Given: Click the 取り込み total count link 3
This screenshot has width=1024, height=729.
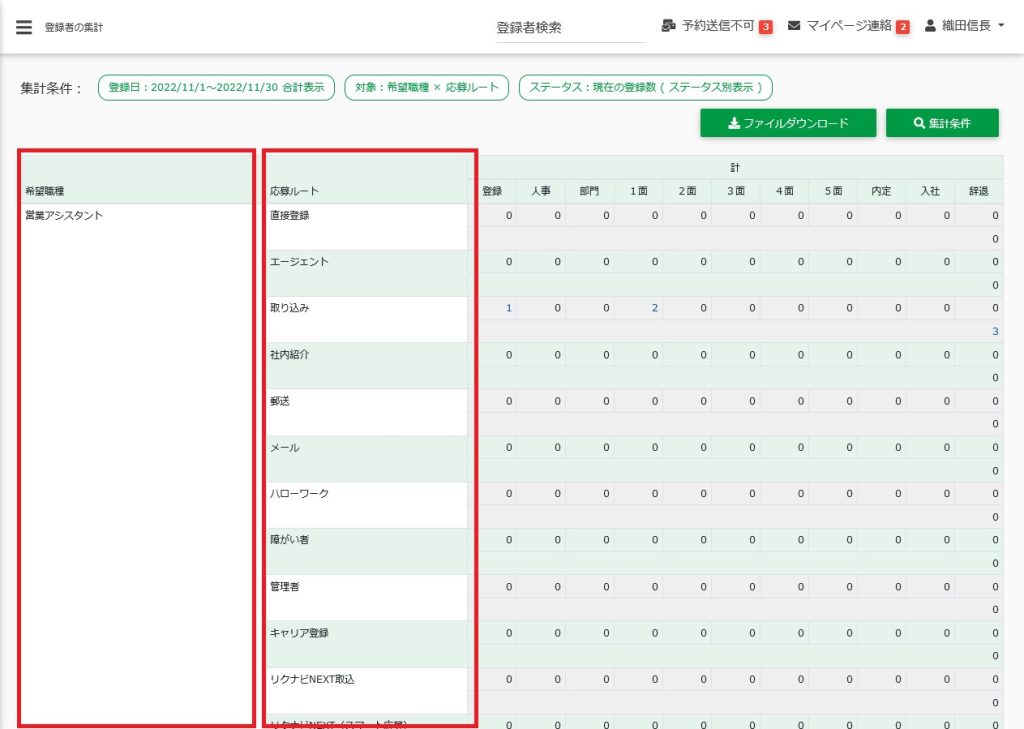Looking at the screenshot, I should 995,331.
